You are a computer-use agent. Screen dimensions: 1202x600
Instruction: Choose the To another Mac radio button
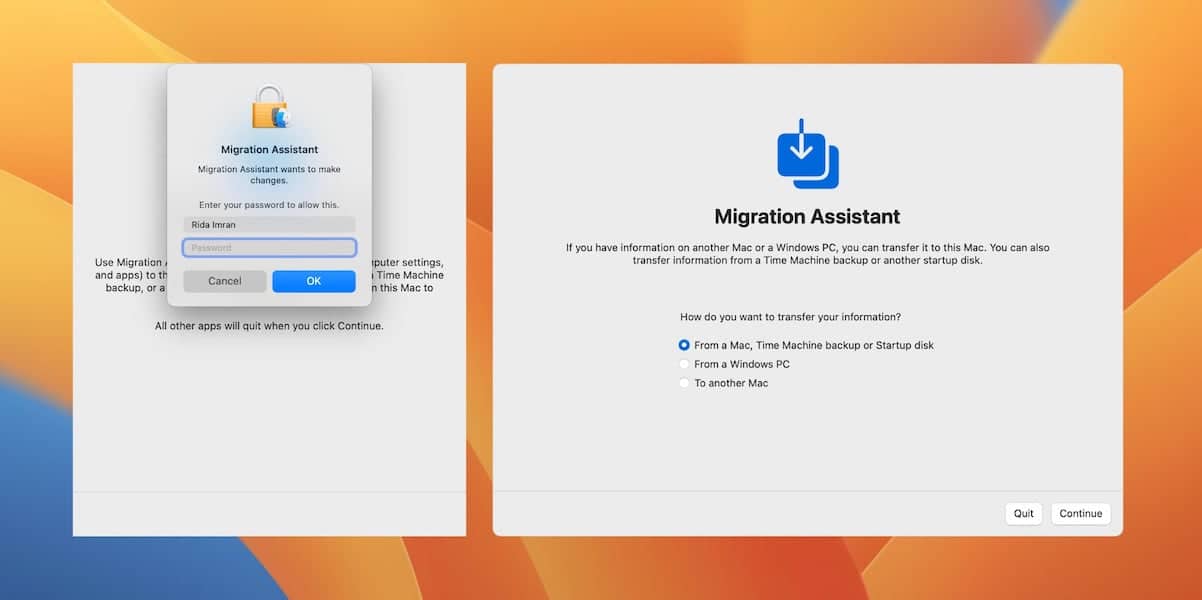(684, 383)
